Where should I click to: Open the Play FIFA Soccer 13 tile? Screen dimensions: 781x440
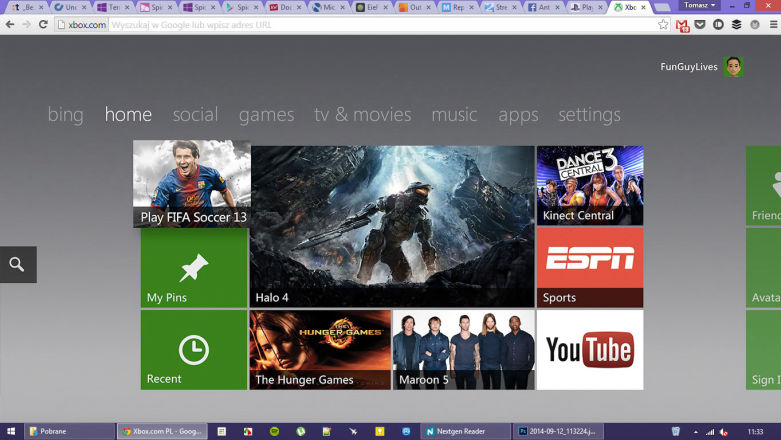[x=192, y=184]
